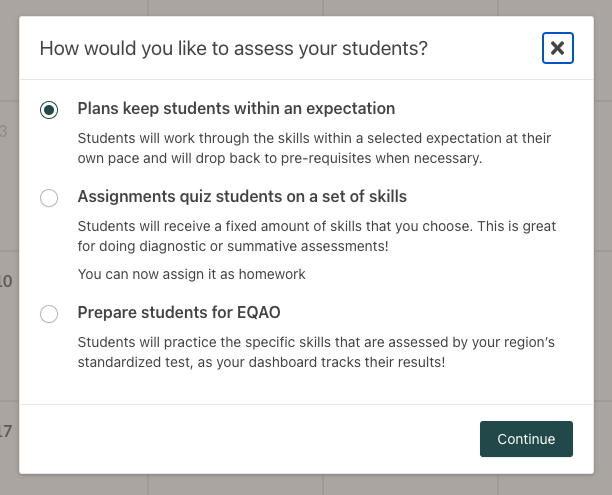This screenshot has width=612, height=495.
Task: Click 'Assignments quiz students on a set of skills' label
Action: click(242, 197)
